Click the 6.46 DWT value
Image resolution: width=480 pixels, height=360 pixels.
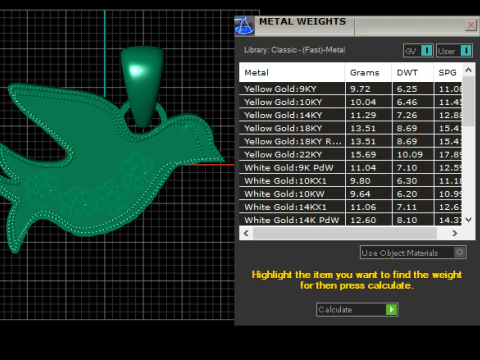407,102
